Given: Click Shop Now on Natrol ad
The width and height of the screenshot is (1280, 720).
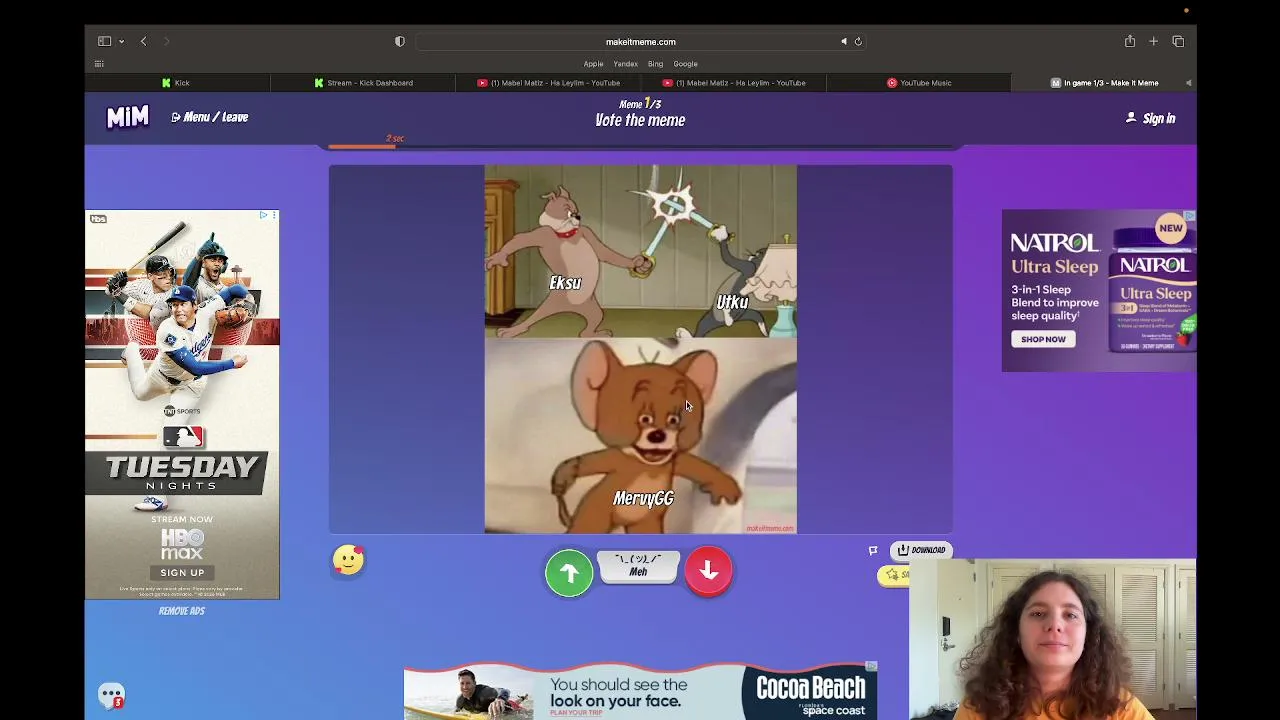Looking at the screenshot, I should pyautogui.click(x=1043, y=339).
